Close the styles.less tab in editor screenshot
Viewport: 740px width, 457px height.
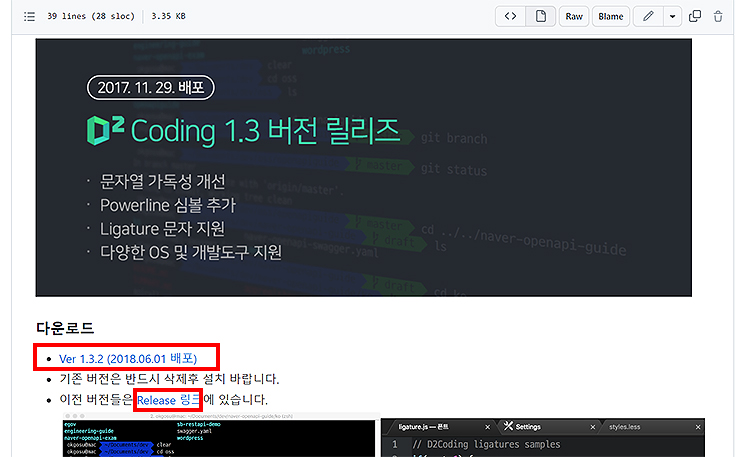(x=698, y=427)
